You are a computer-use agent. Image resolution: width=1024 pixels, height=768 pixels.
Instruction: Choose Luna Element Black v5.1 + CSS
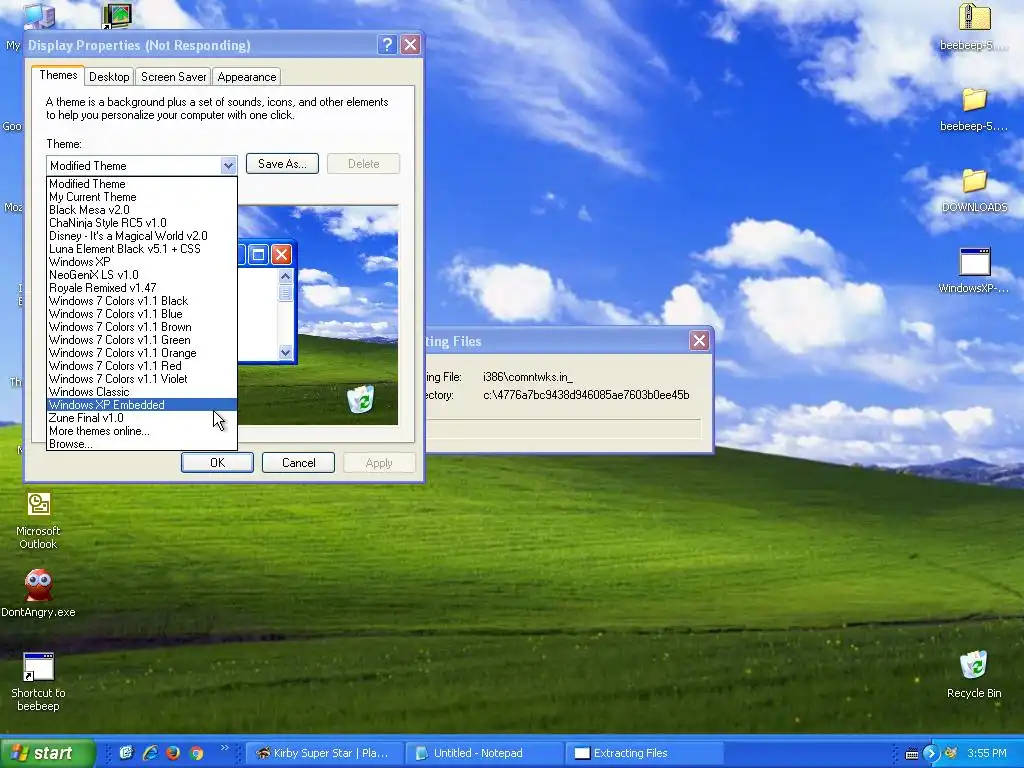coord(142,249)
